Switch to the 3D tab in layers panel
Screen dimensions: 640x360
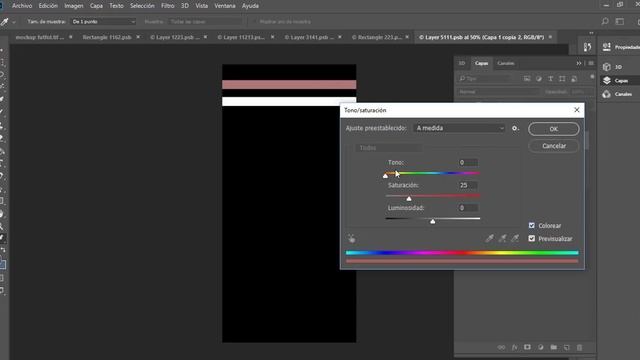pyautogui.click(x=462, y=63)
